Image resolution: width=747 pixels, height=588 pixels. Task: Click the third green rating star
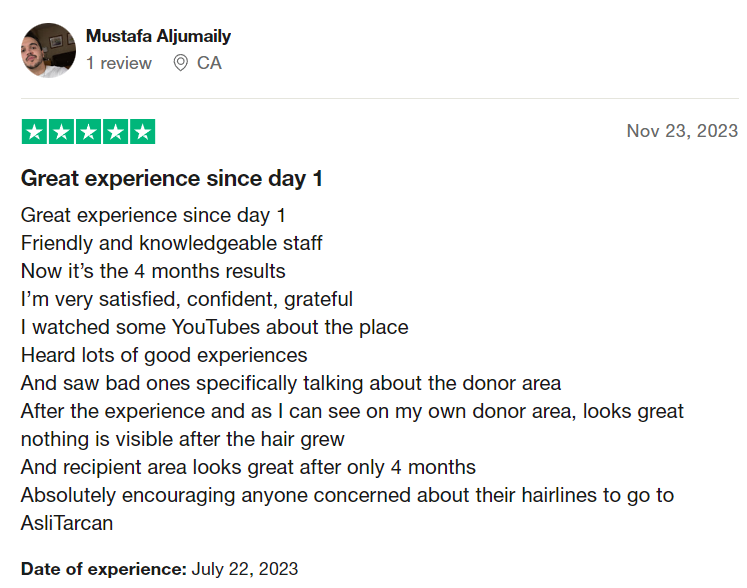tap(89, 132)
